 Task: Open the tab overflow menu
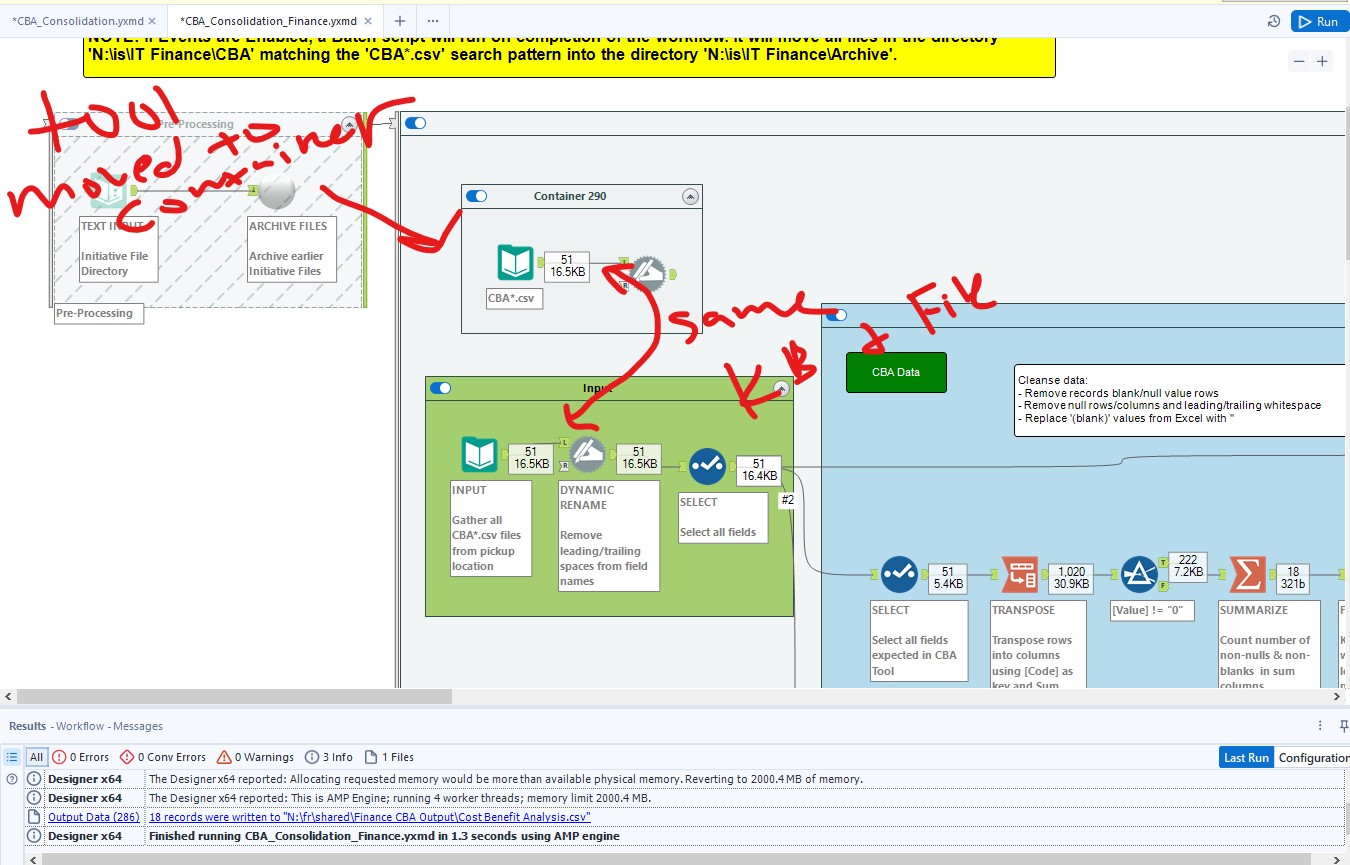[433, 20]
